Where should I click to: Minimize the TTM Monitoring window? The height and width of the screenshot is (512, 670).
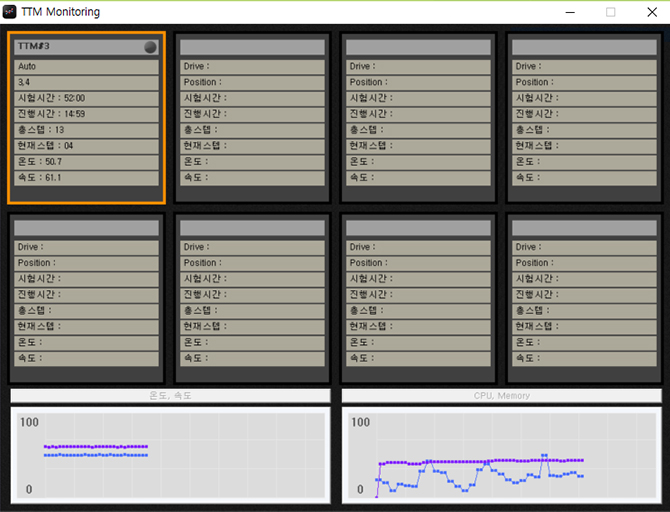point(570,12)
